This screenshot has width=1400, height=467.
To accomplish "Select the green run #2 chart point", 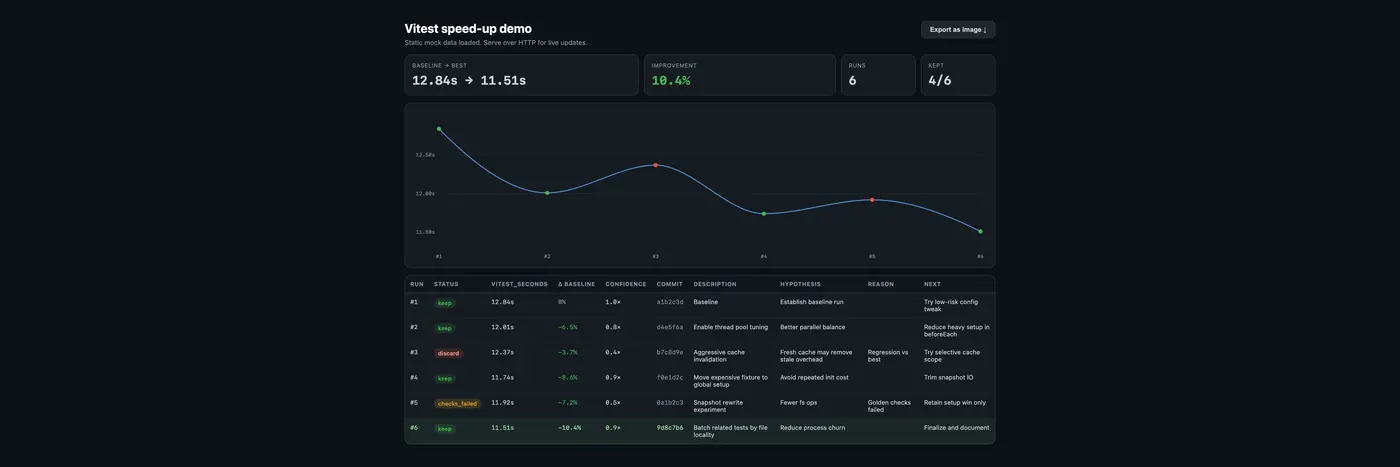I will click(547, 193).
